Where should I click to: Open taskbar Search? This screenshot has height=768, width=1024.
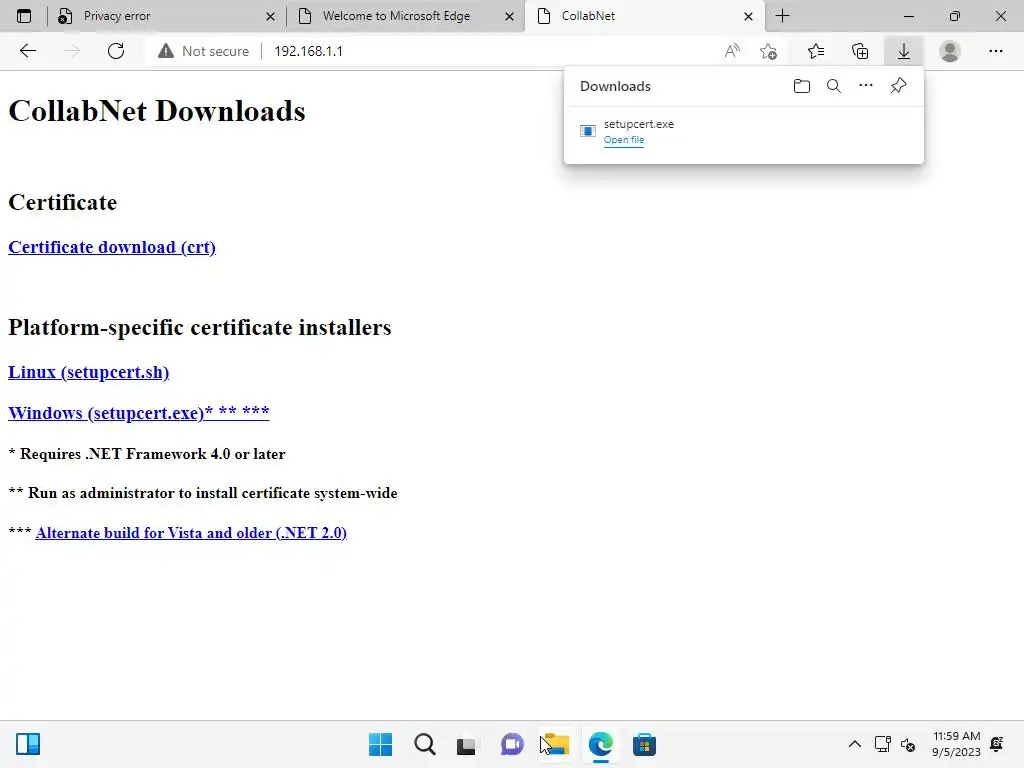(424, 744)
